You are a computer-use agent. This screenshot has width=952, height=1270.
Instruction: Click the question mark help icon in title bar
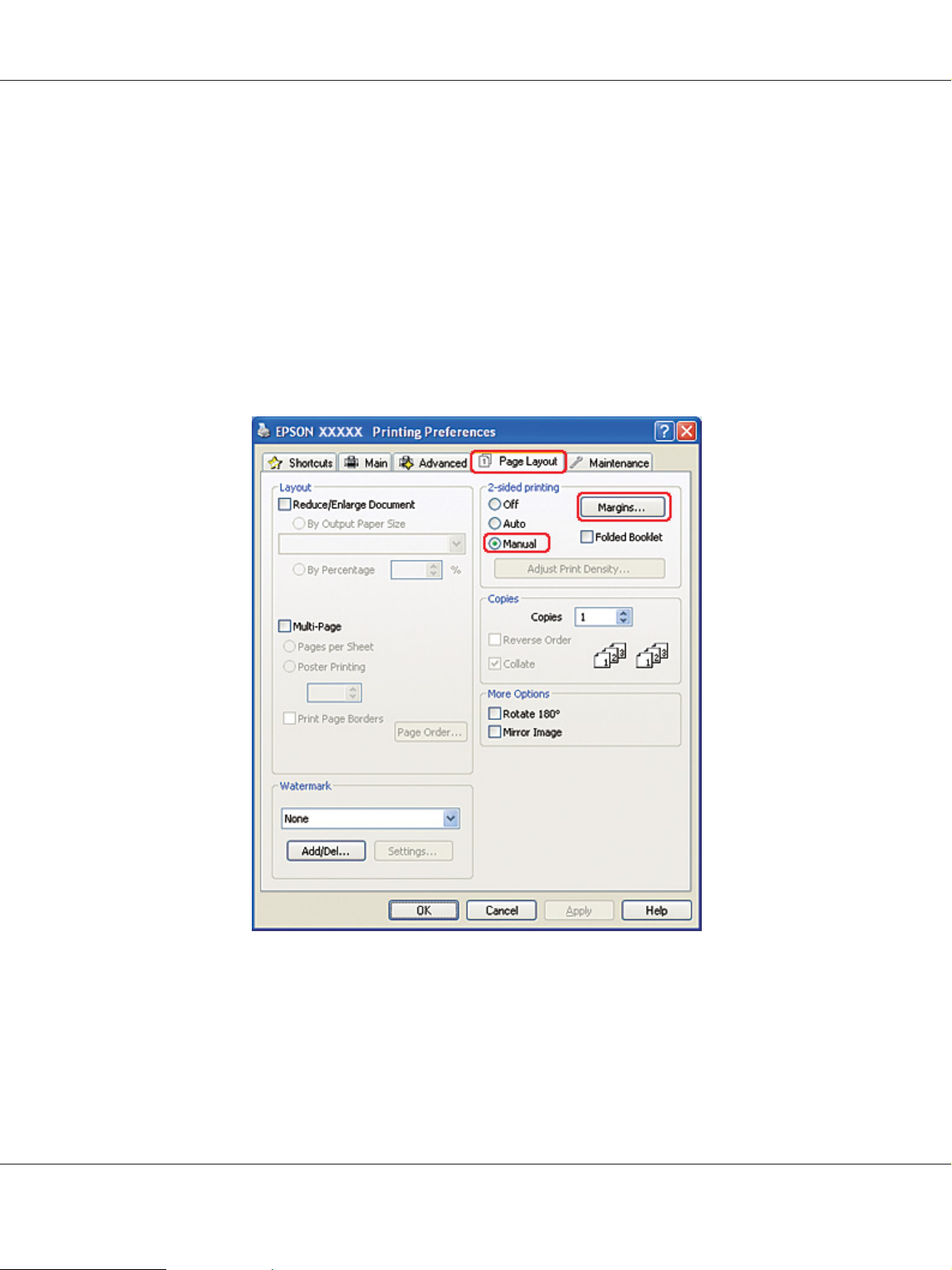664,432
